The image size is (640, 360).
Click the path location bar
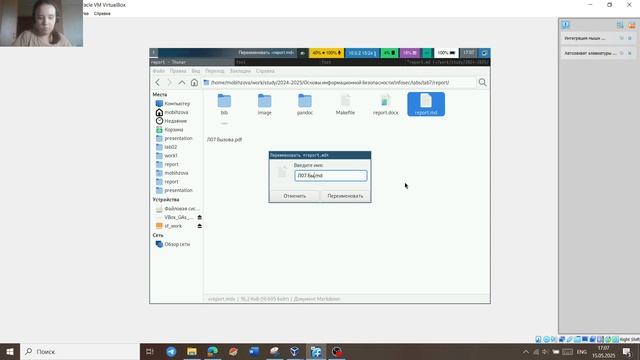339,82
